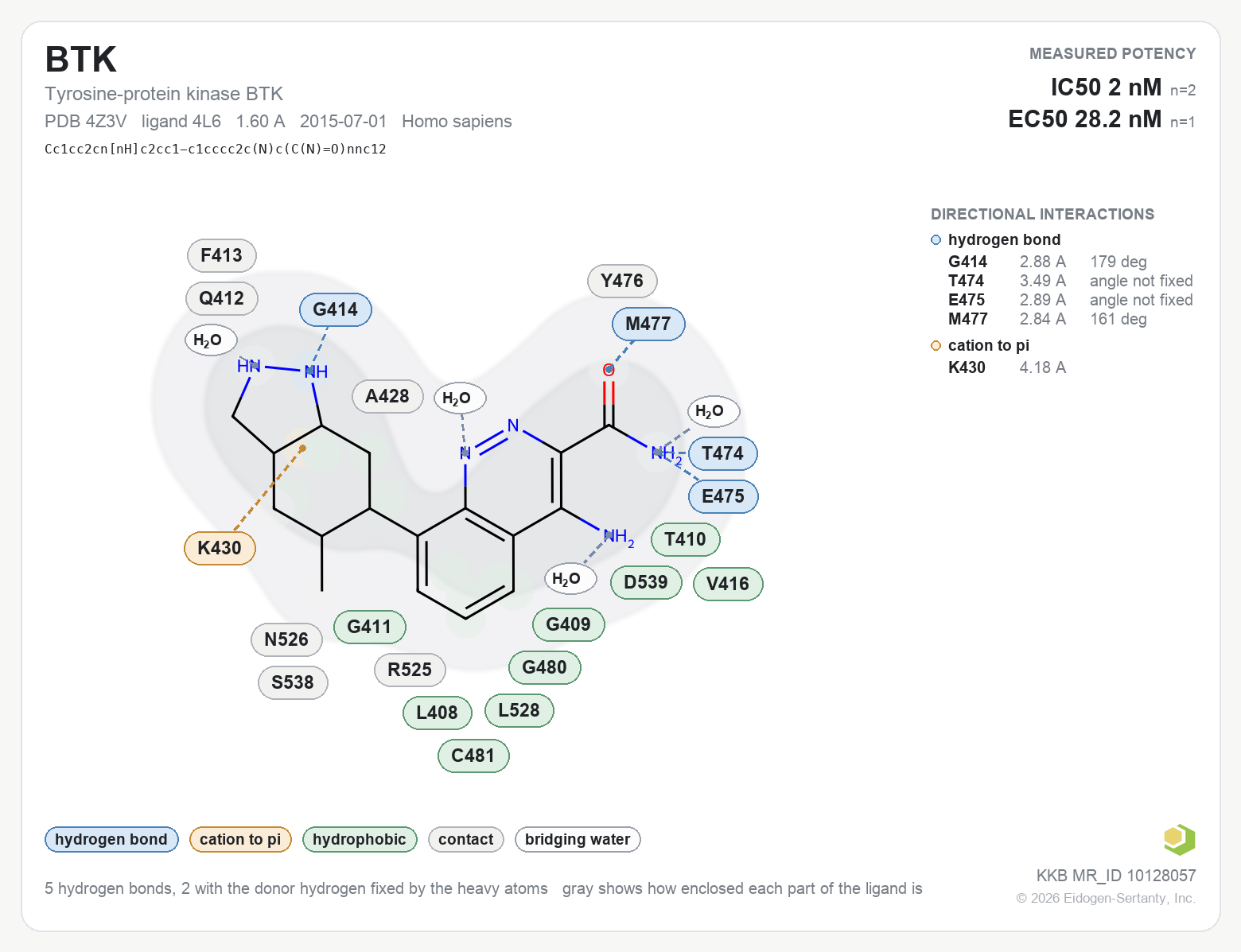Click the "2.88 A" distance value

pos(1043,262)
